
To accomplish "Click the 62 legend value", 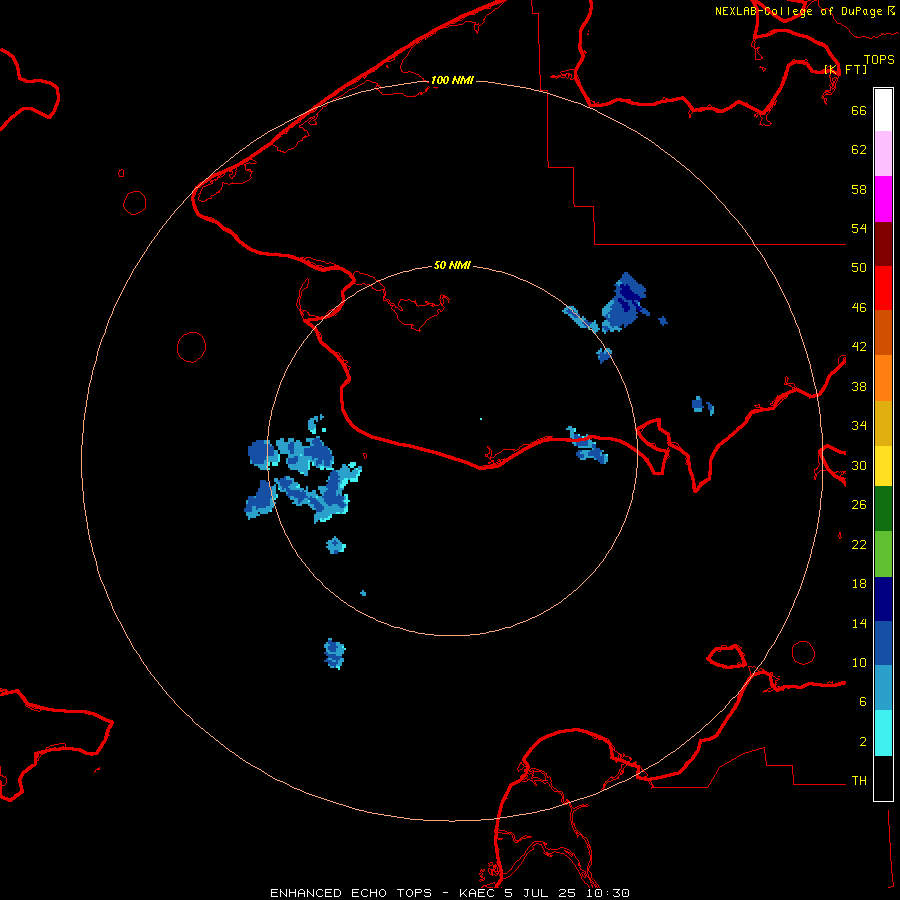I will pyautogui.click(x=859, y=150).
